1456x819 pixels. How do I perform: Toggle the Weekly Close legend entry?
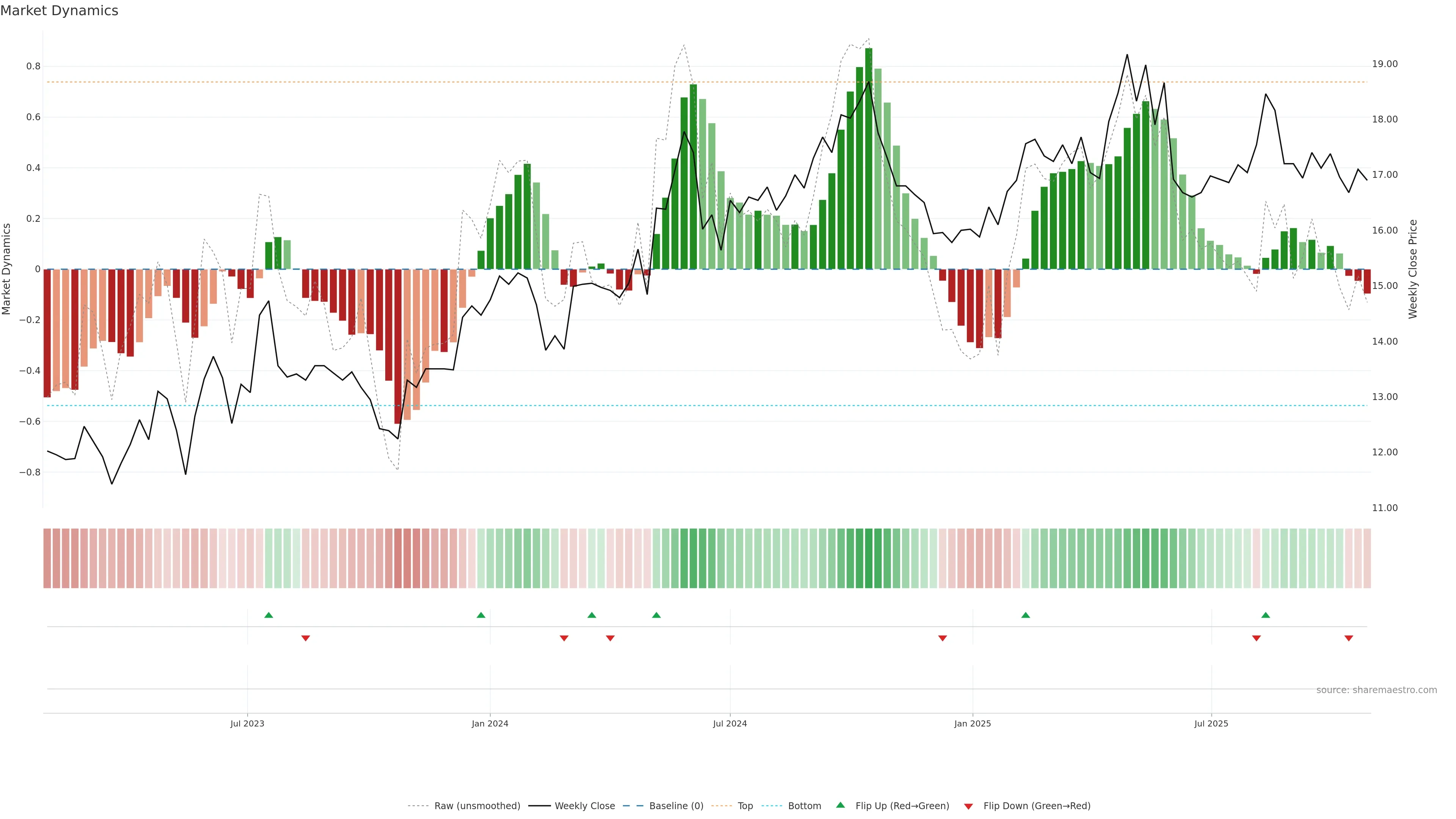tap(584, 806)
